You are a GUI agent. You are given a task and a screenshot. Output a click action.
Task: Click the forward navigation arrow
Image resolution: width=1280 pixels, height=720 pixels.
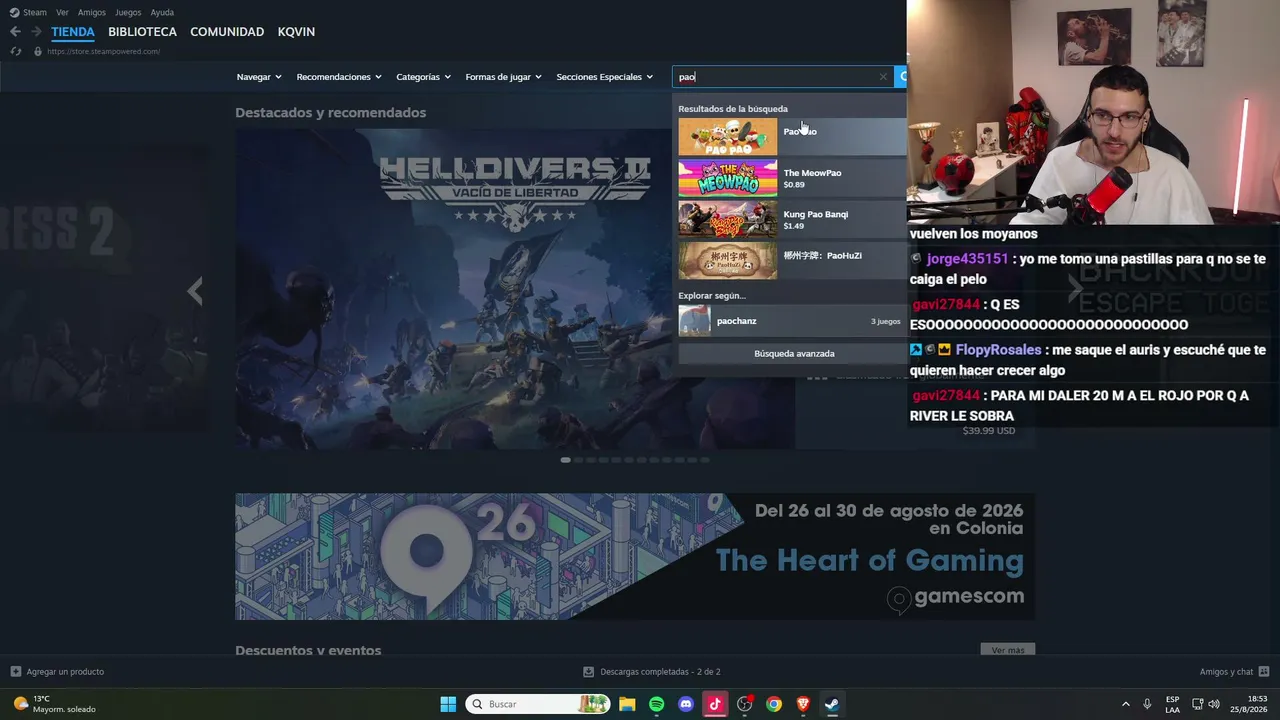pyautogui.click(x=35, y=32)
